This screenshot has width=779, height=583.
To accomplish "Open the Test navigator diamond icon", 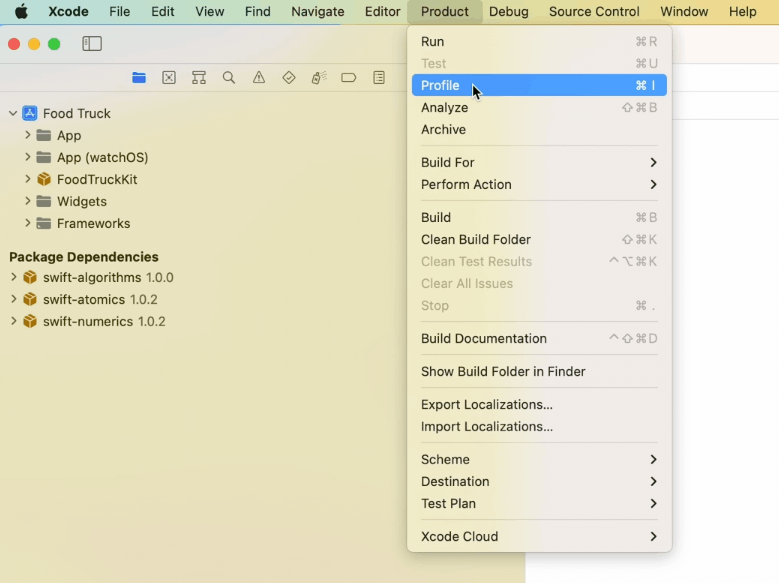I will 289,78.
